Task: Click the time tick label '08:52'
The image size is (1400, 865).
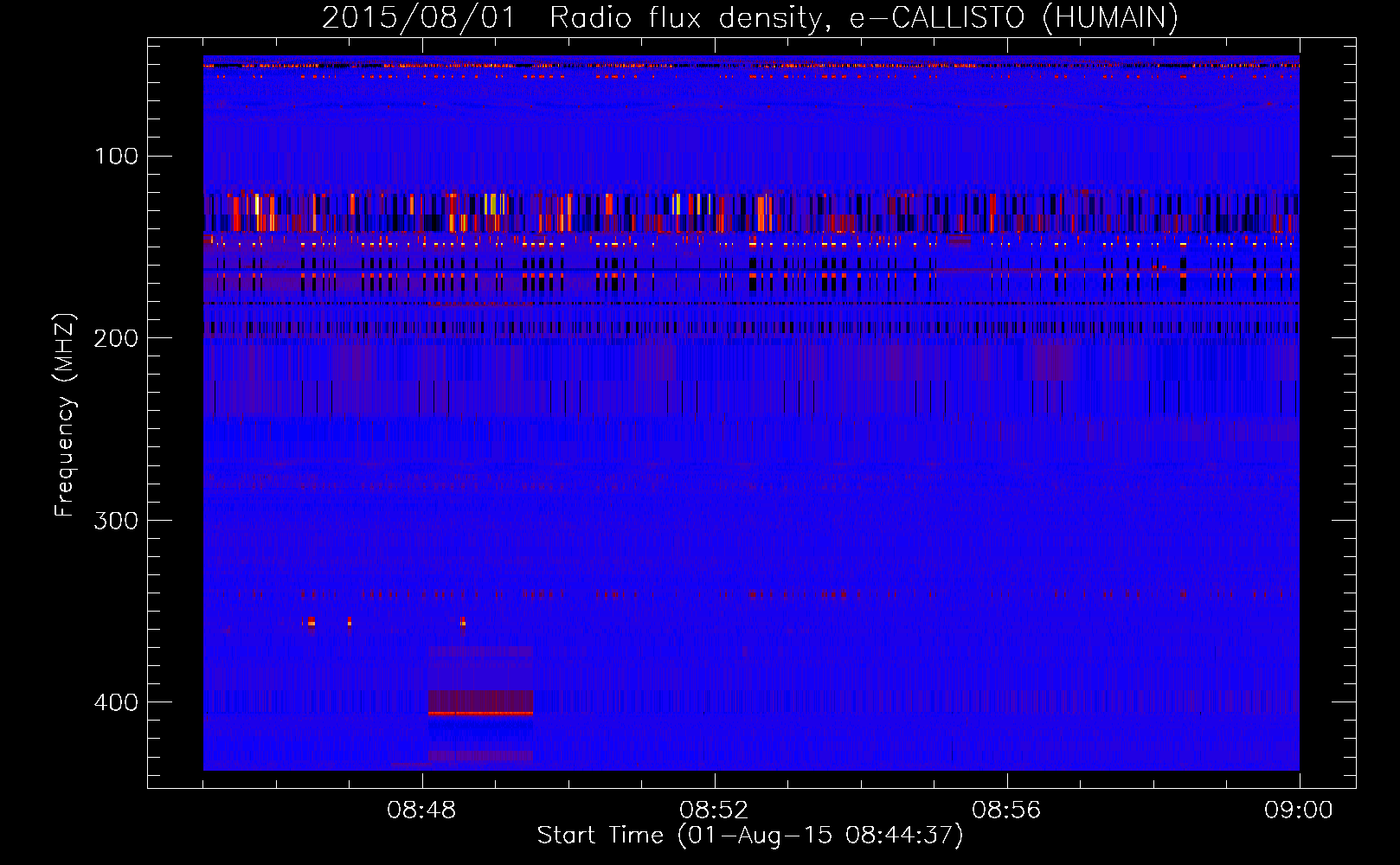Action: (714, 811)
